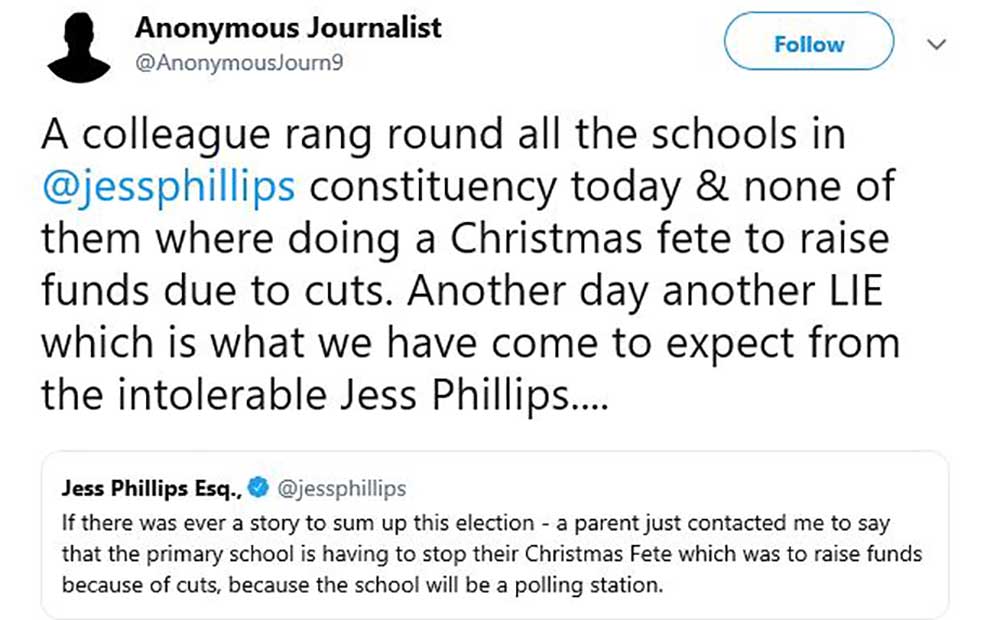Click the word LIE in the tweet

(861, 289)
